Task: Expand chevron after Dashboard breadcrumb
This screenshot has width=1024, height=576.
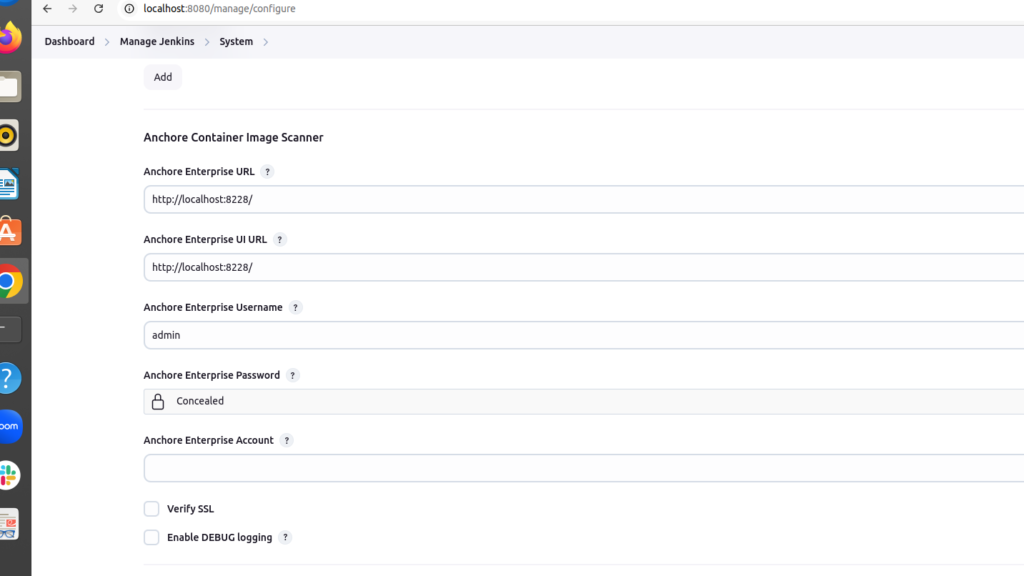Action: click(x=107, y=42)
